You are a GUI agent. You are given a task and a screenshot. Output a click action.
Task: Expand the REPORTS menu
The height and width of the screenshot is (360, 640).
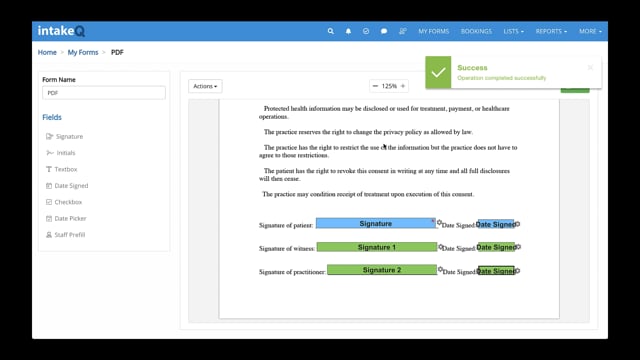point(551,31)
